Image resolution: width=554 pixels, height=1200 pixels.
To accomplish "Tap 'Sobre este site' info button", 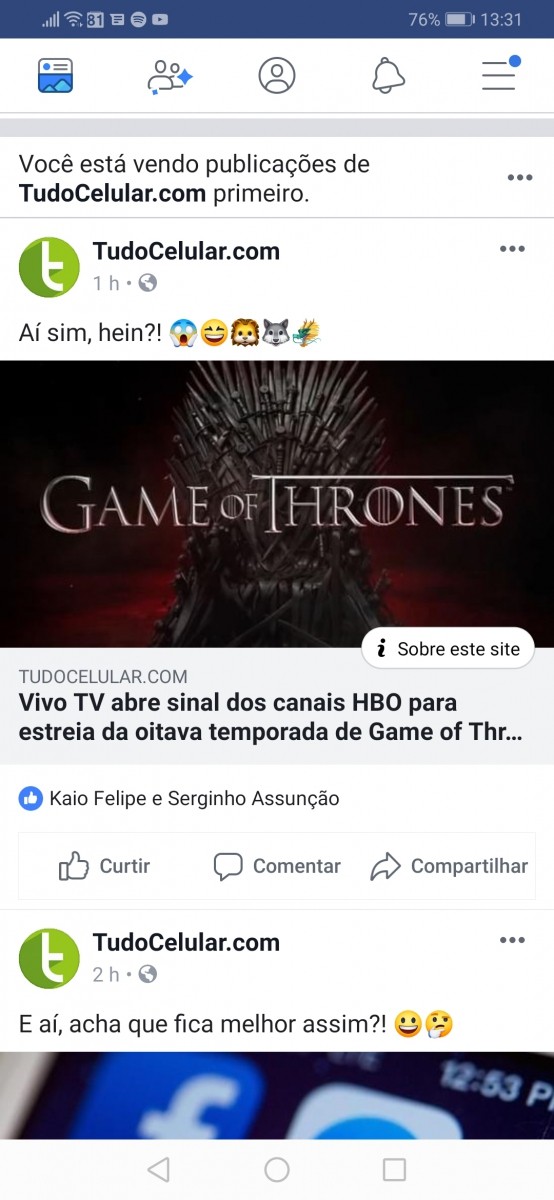I will point(448,649).
